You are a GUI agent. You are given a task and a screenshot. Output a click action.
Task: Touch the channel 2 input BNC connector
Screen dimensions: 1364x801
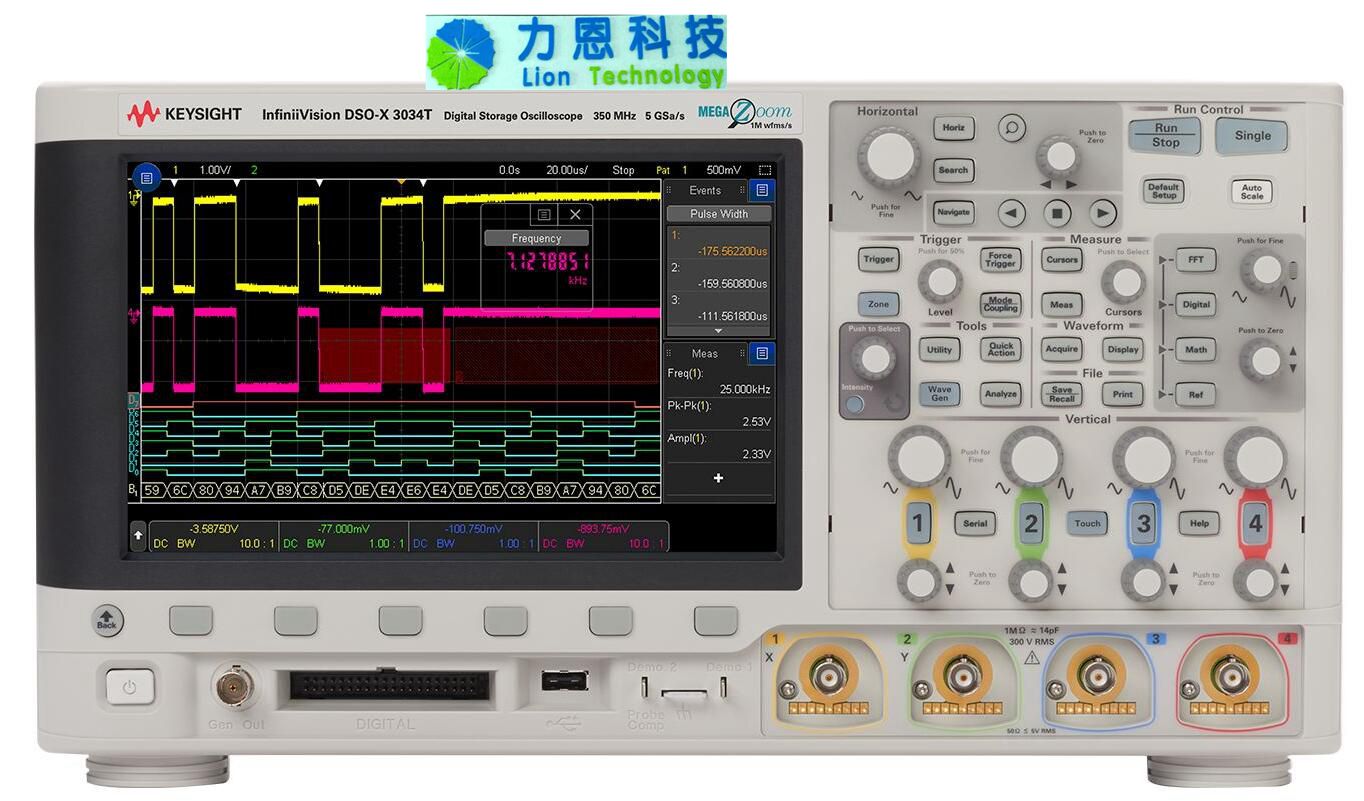point(962,677)
